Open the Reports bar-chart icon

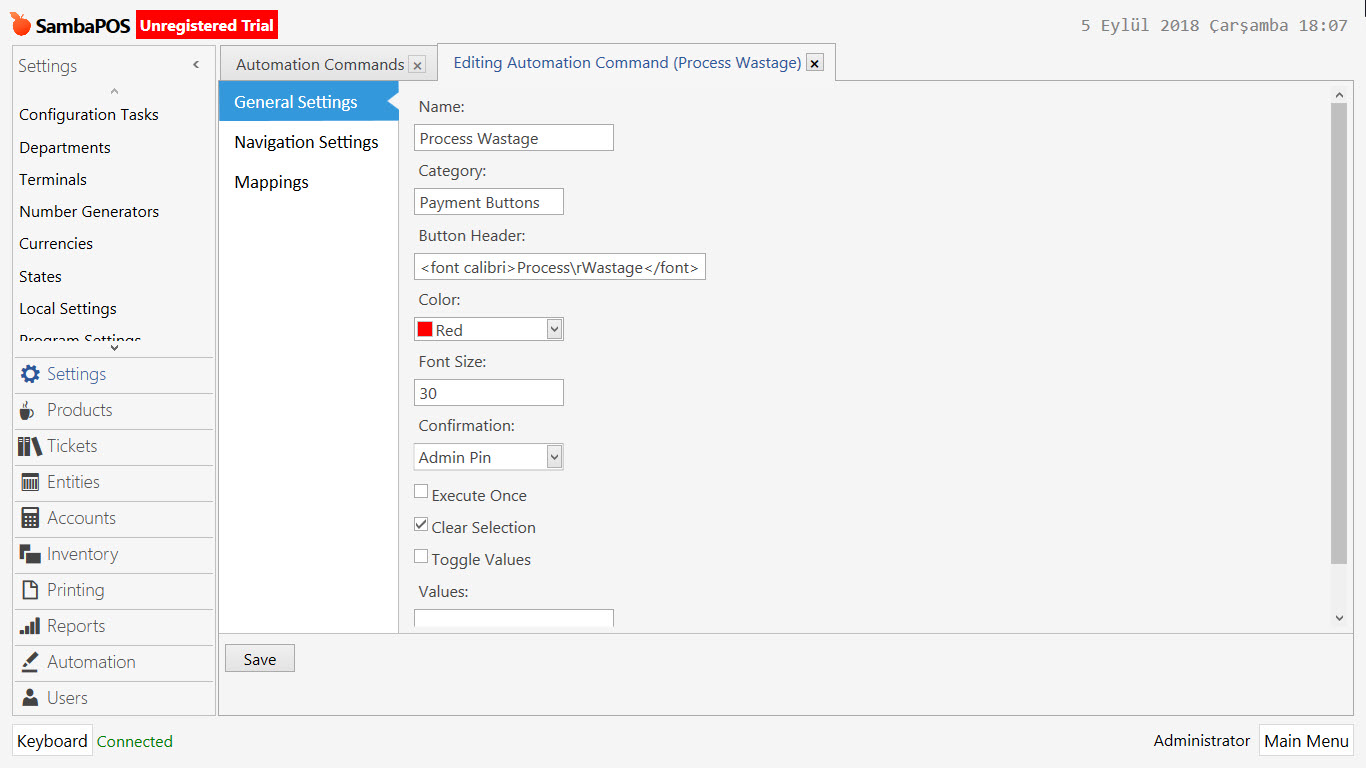point(29,626)
